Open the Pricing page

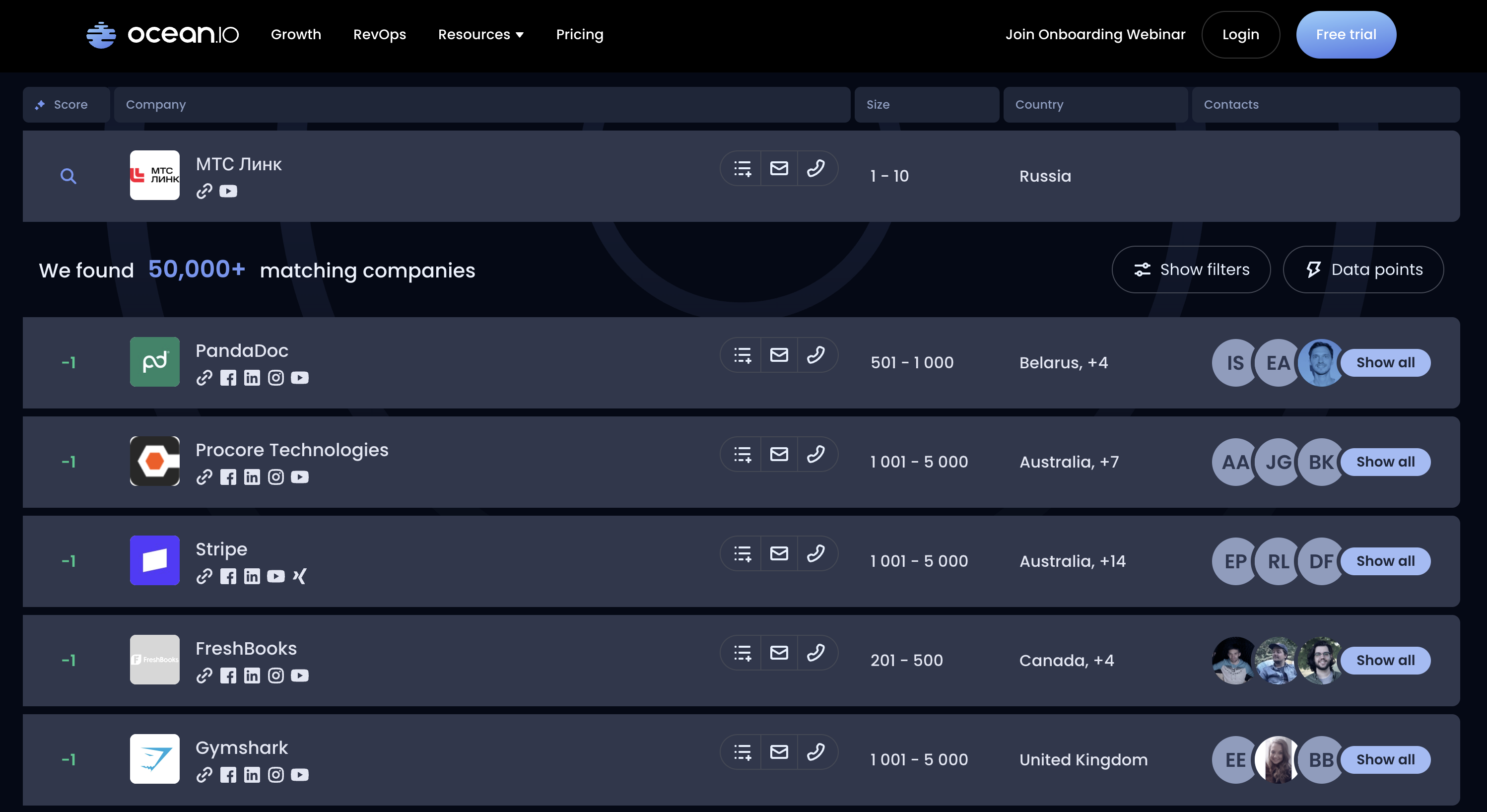[580, 35]
